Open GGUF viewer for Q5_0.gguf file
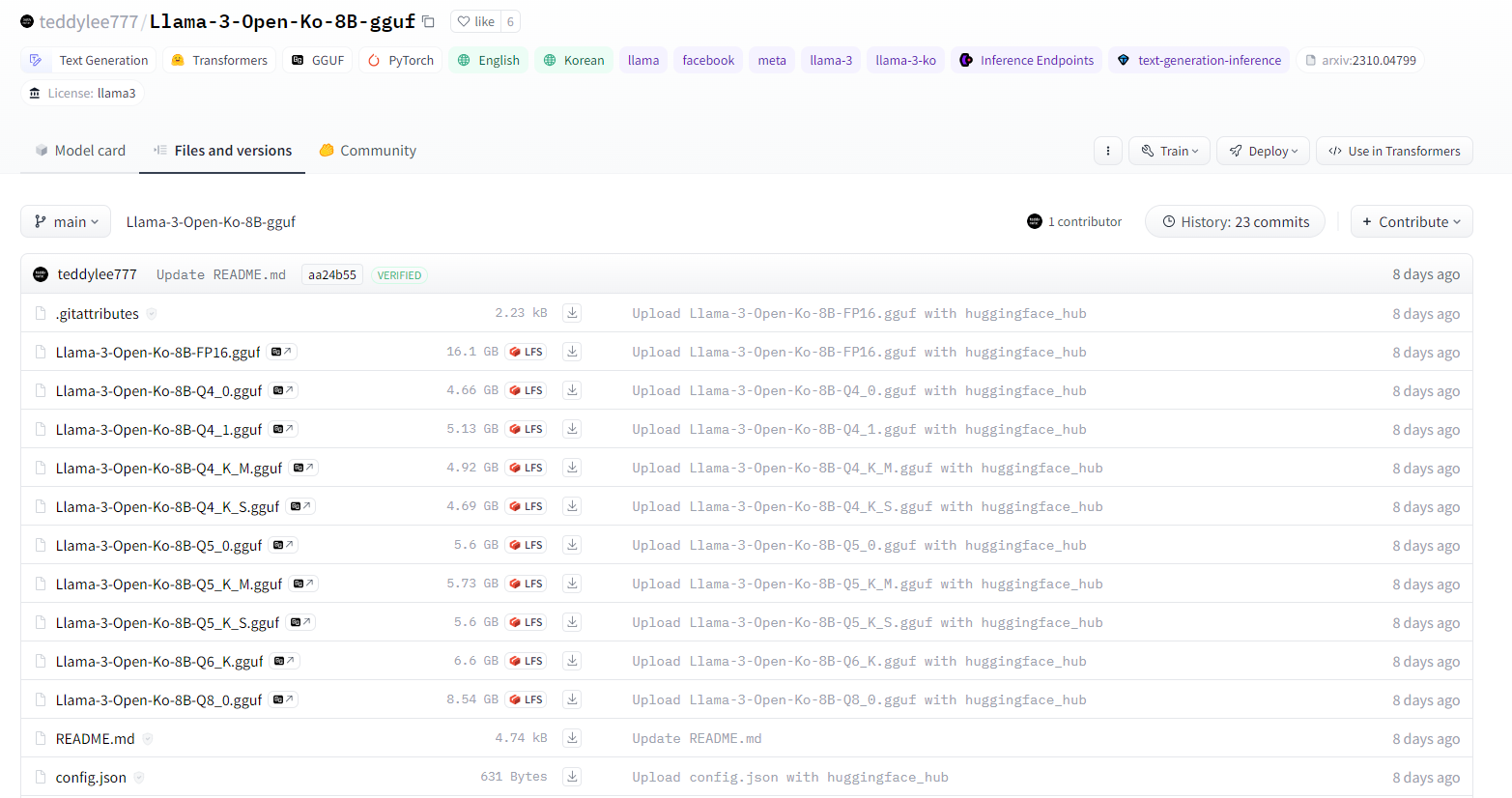Image resolution: width=1512 pixels, height=798 pixels. coord(284,545)
